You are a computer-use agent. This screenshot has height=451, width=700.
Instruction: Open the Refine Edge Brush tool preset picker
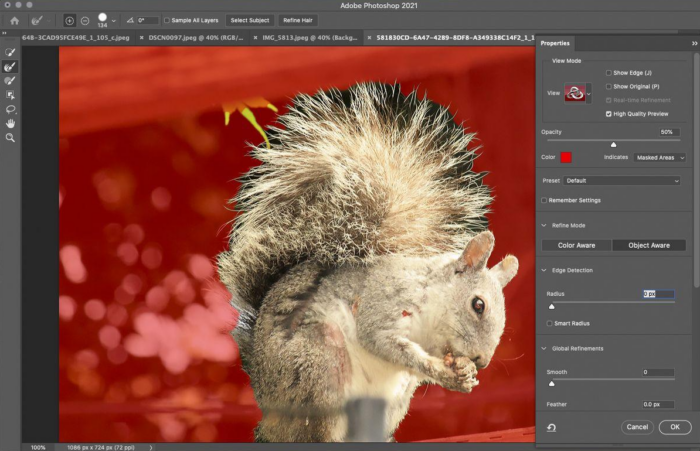coord(41,21)
